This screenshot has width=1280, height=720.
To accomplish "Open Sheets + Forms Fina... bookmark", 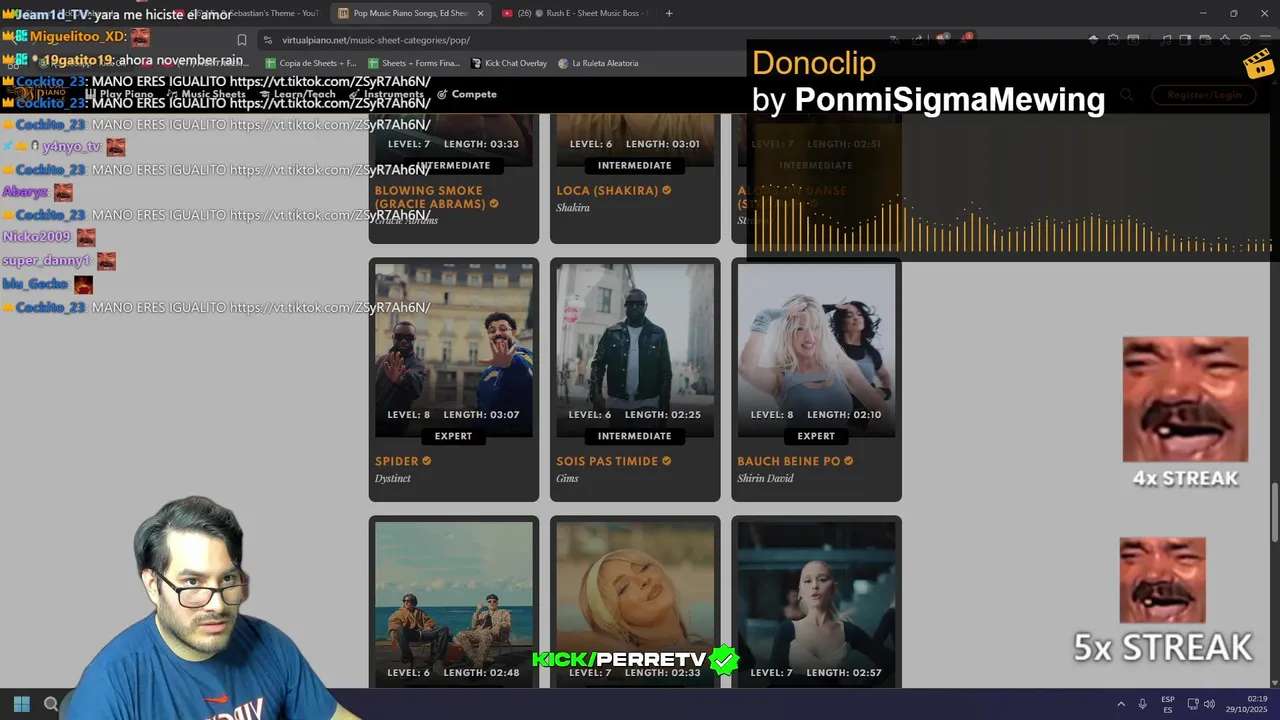I will (x=413, y=63).
